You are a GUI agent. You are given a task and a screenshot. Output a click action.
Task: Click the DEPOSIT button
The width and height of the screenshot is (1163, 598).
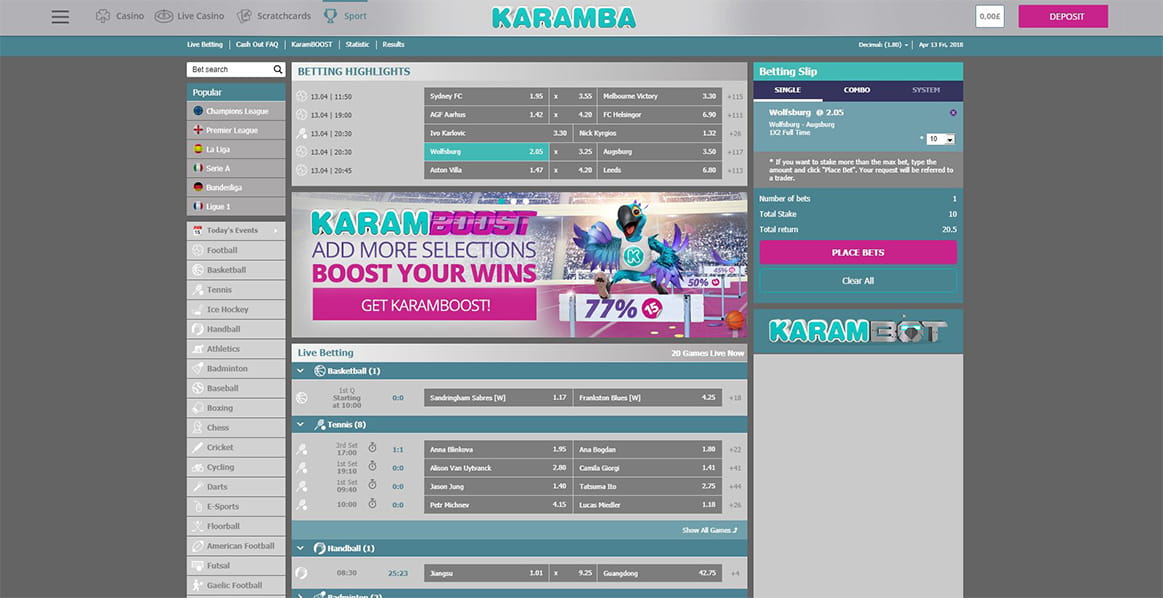pyautogui.click(x=1063, y=16)
